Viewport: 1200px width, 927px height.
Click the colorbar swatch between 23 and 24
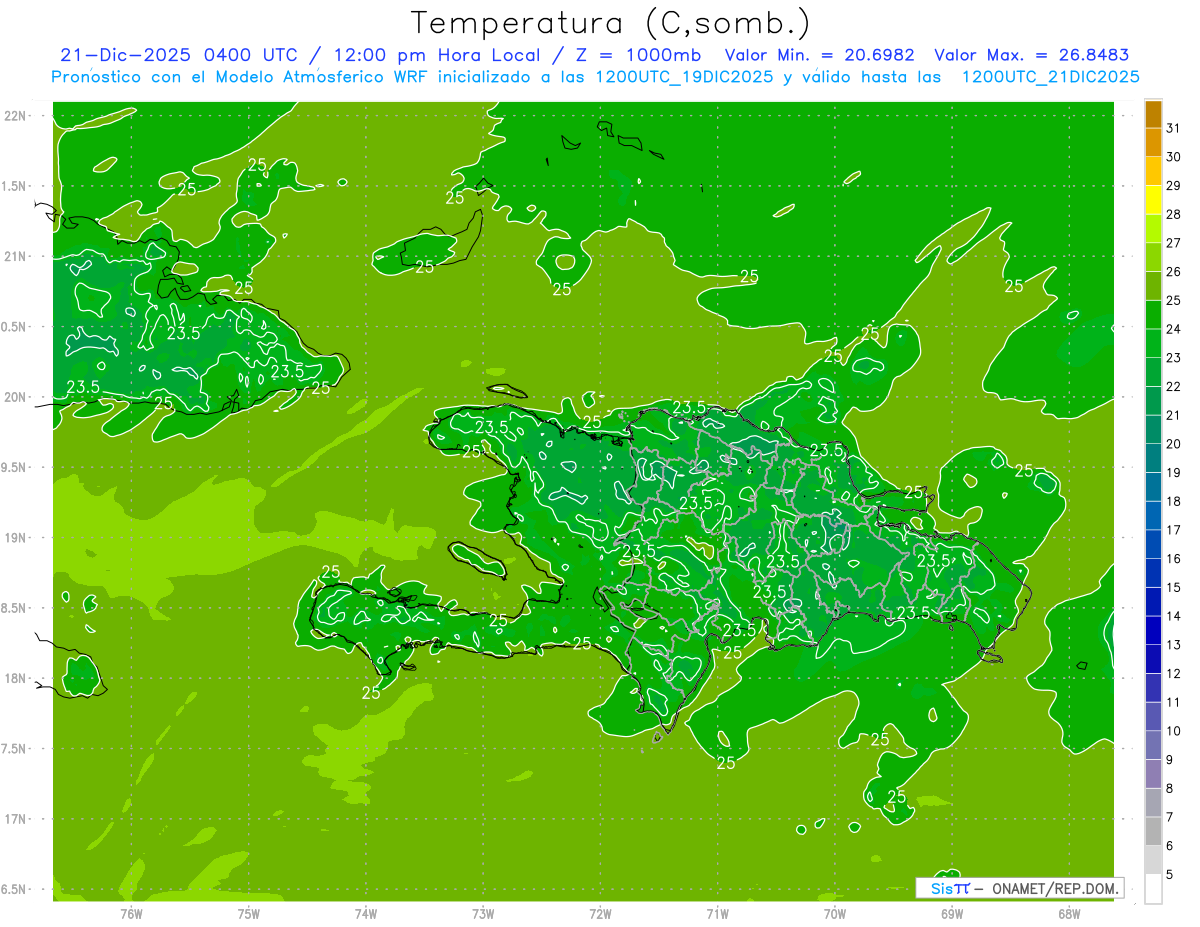tap(1153, 343)
